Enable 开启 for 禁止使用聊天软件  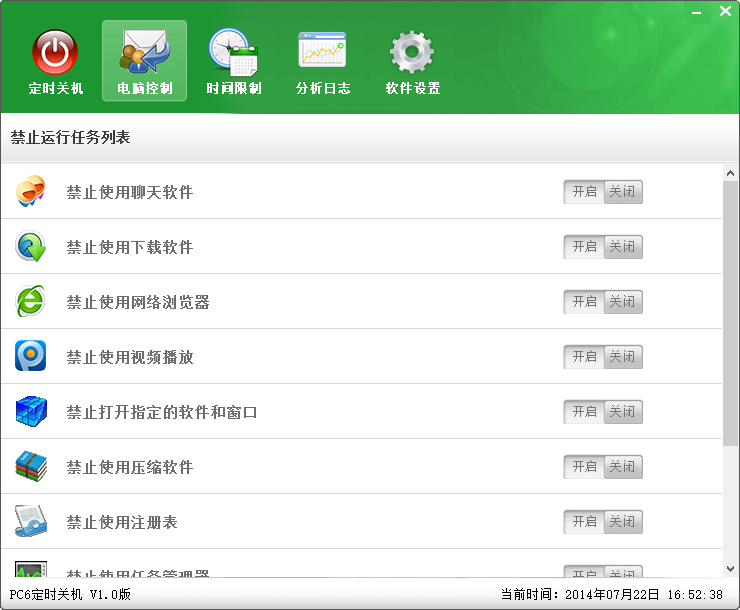(584, 192)
